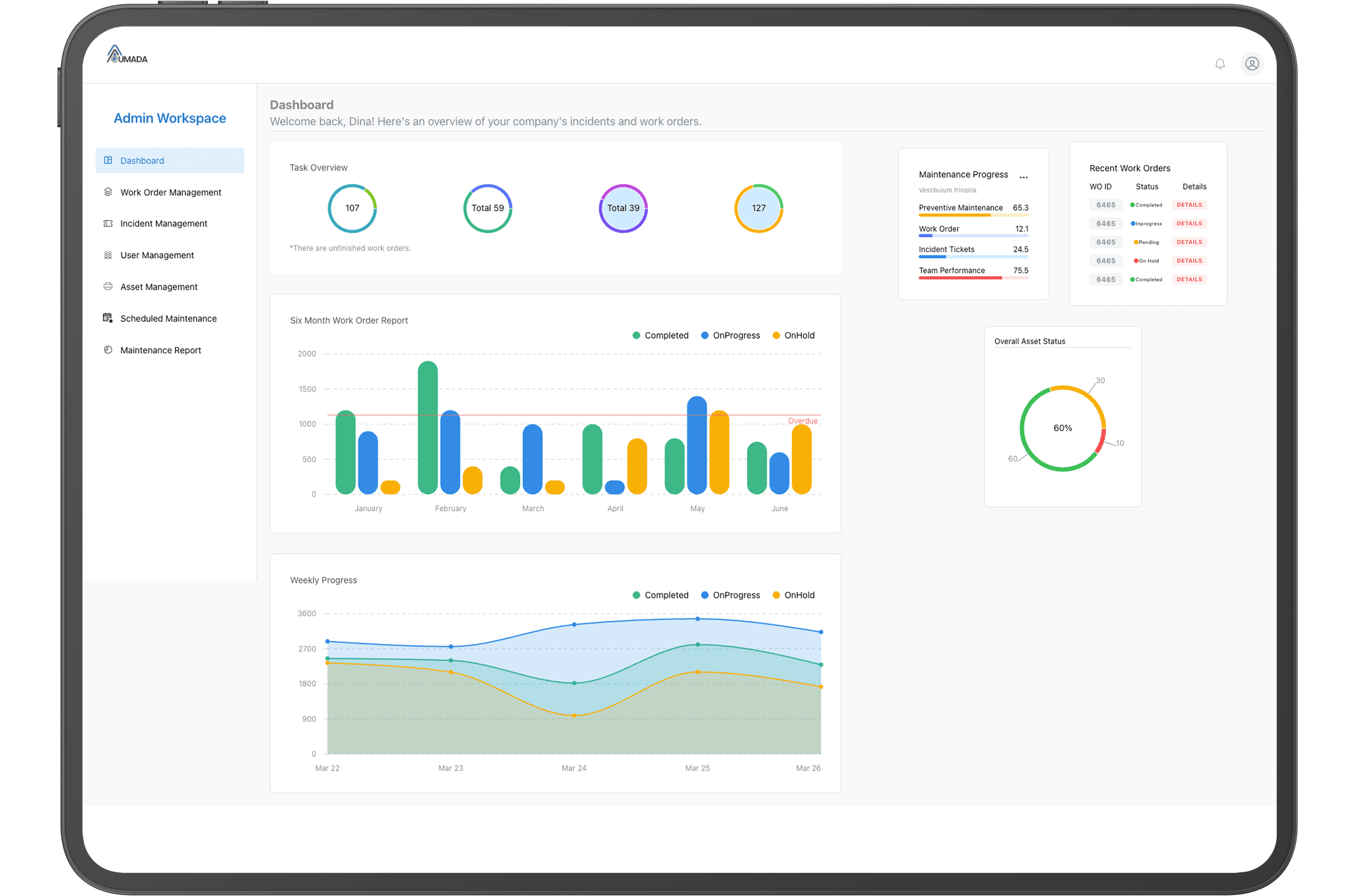This screenshot has width=1355, height=896.
Task: Click DETAILS for the On Hold work order
Action: (1189, 261)
